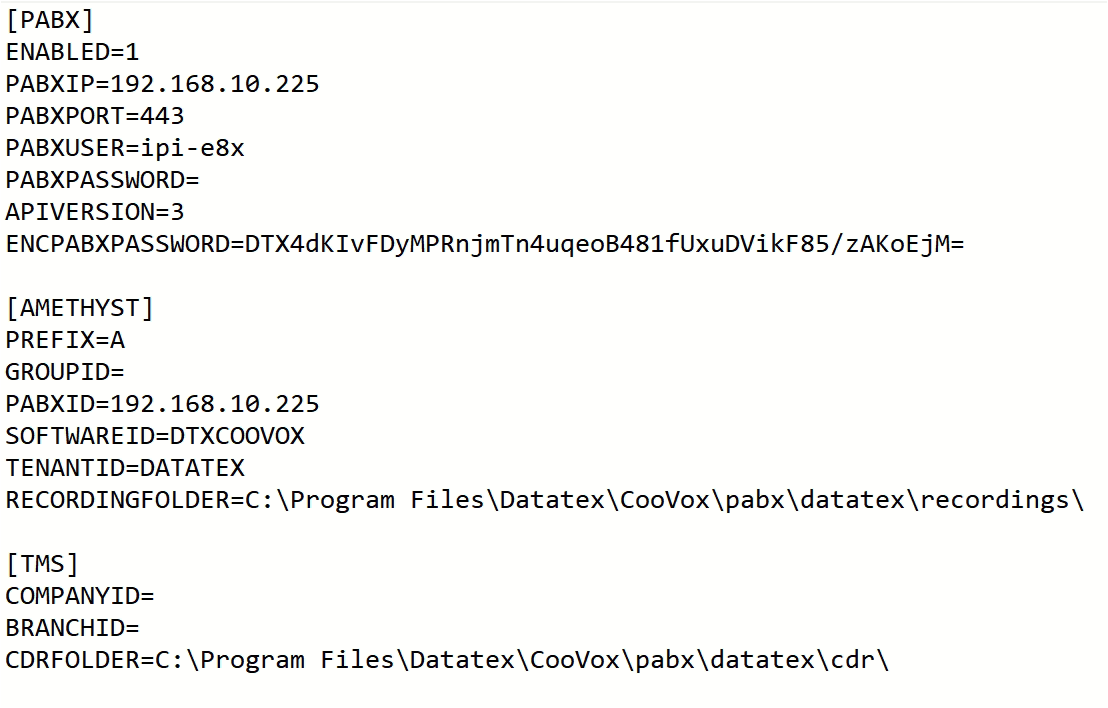1108x708 pixels.
Task: Place cursor after BRANCHID=
Action: coord(141,628)
